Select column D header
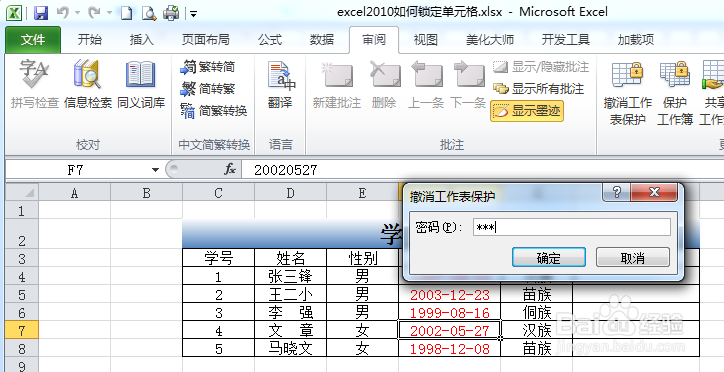724x372 pixels. (290, 192)
